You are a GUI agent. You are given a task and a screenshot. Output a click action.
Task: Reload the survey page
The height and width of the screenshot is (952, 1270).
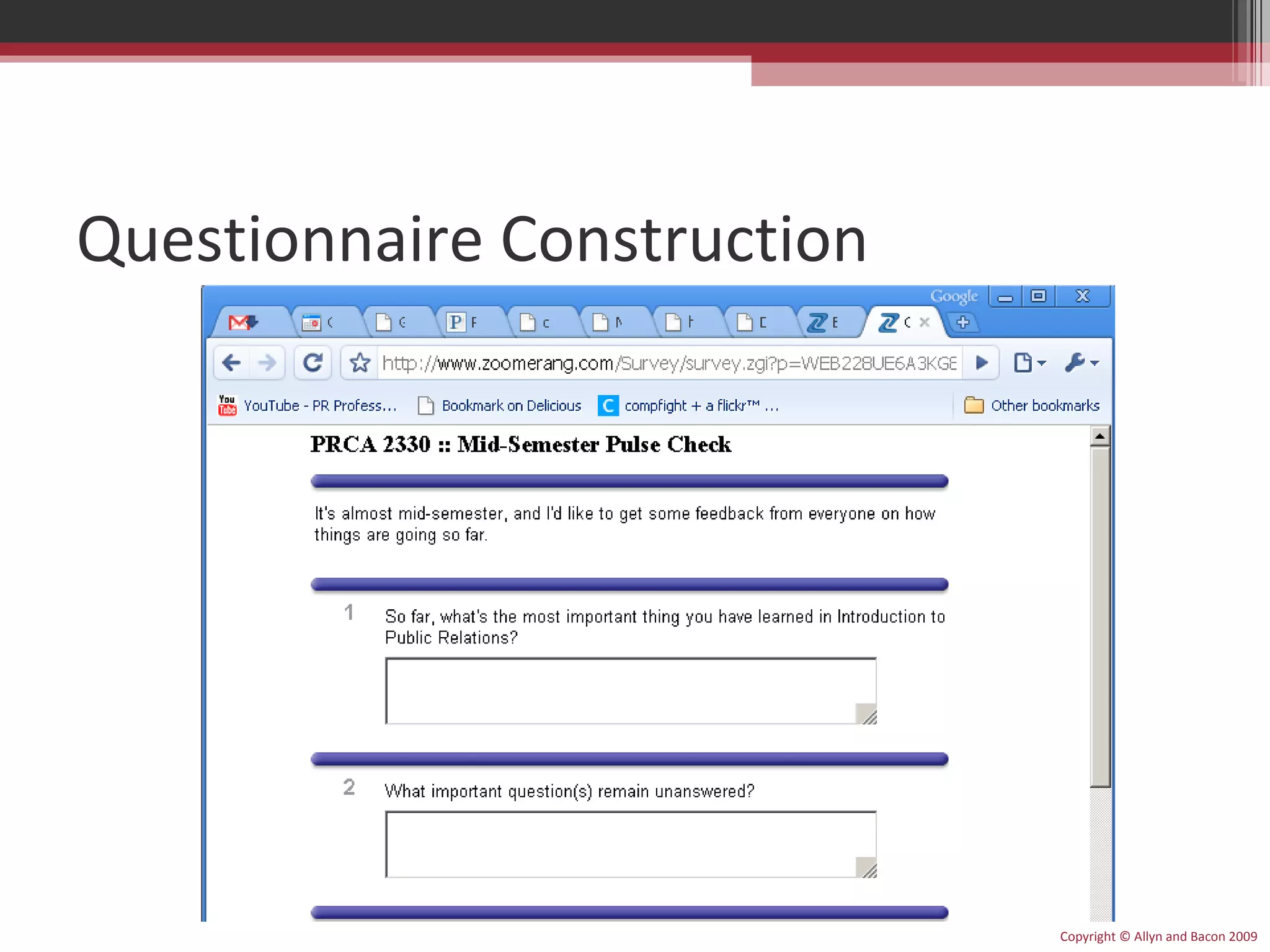point(313,363)
